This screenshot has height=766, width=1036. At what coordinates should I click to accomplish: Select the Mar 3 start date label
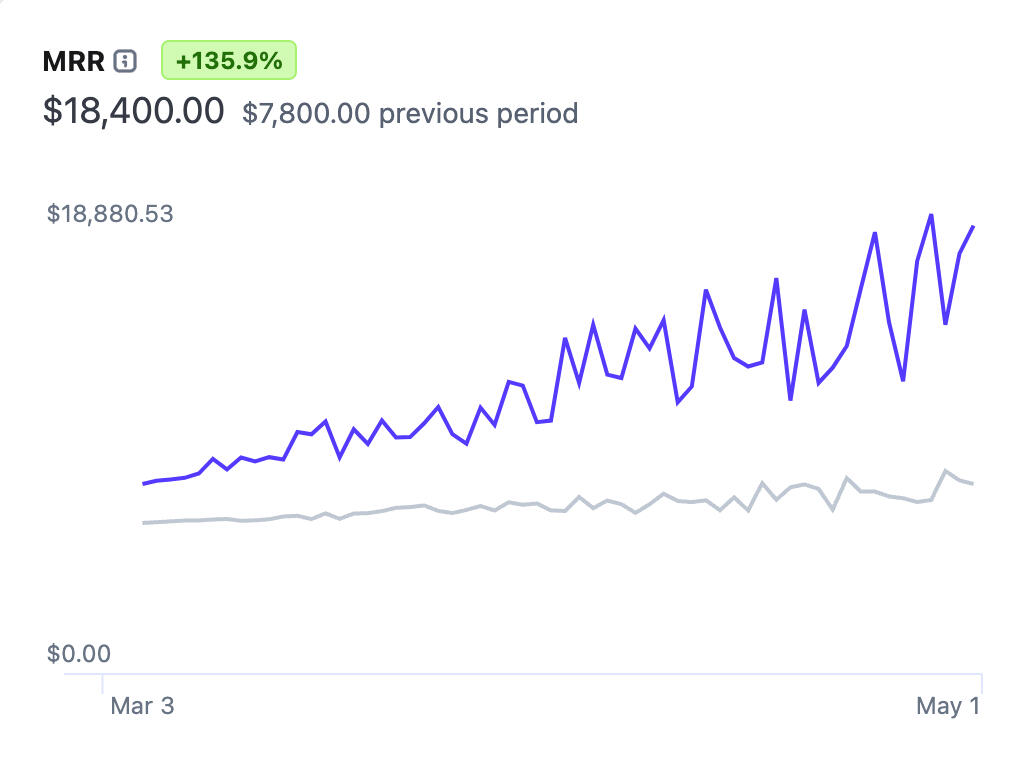point(142,706)
